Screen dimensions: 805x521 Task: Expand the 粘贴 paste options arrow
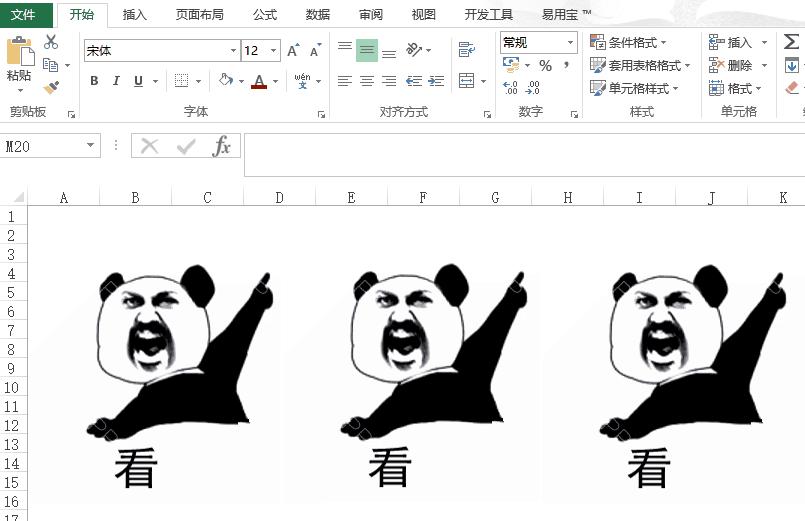click(21, 90)
